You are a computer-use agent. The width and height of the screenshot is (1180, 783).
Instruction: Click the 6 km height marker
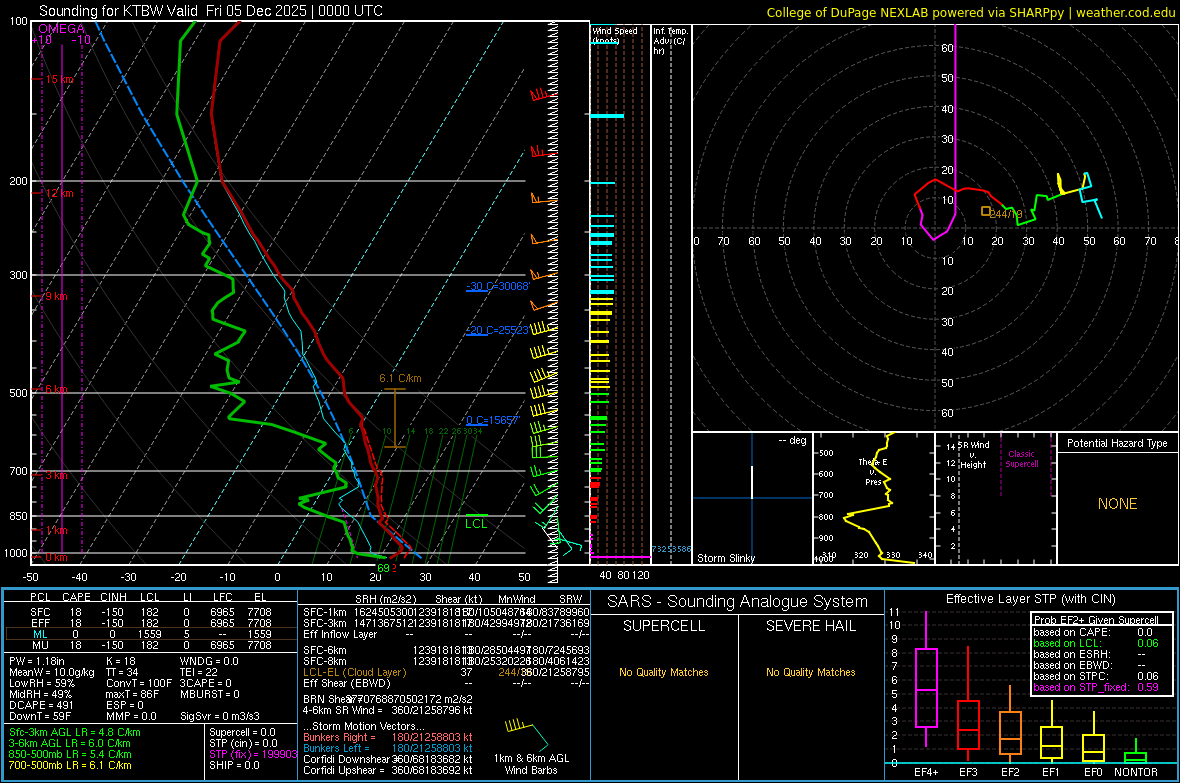tap(56, 389)
